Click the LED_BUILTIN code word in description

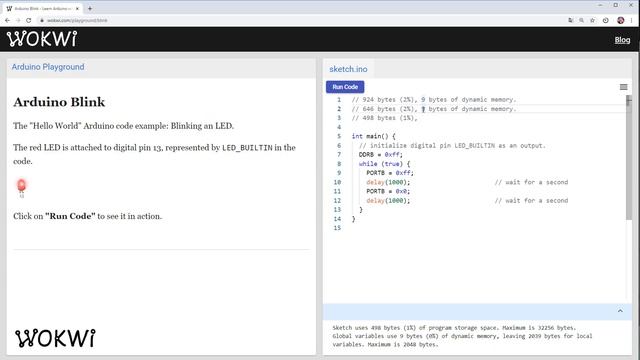[x=247, y=148]
